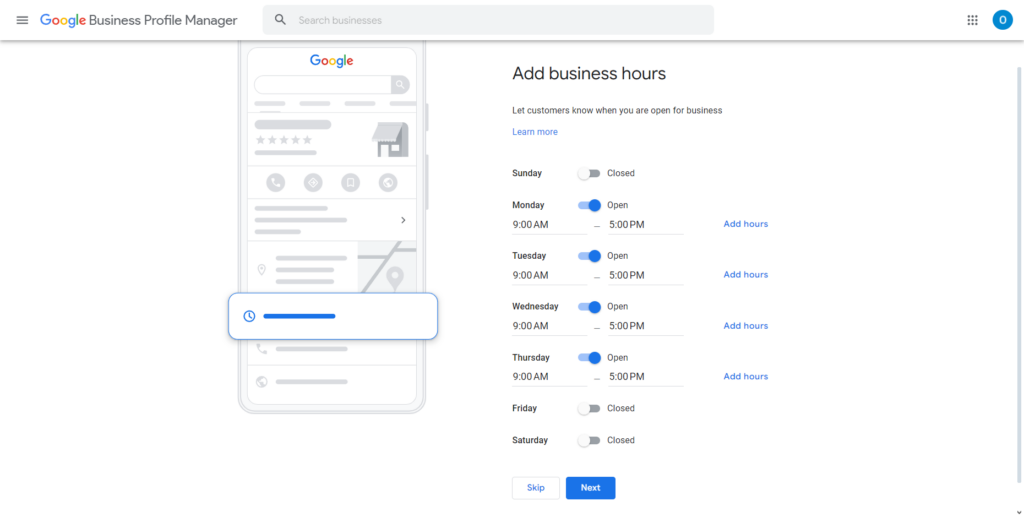This screenshot has height=517, width=1024.
Task: Click the Closed label beside Sunday
Action: point(620,174)
